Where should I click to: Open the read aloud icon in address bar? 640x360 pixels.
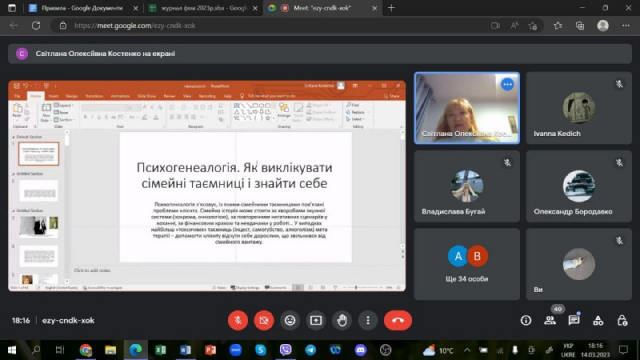(514, 26)
